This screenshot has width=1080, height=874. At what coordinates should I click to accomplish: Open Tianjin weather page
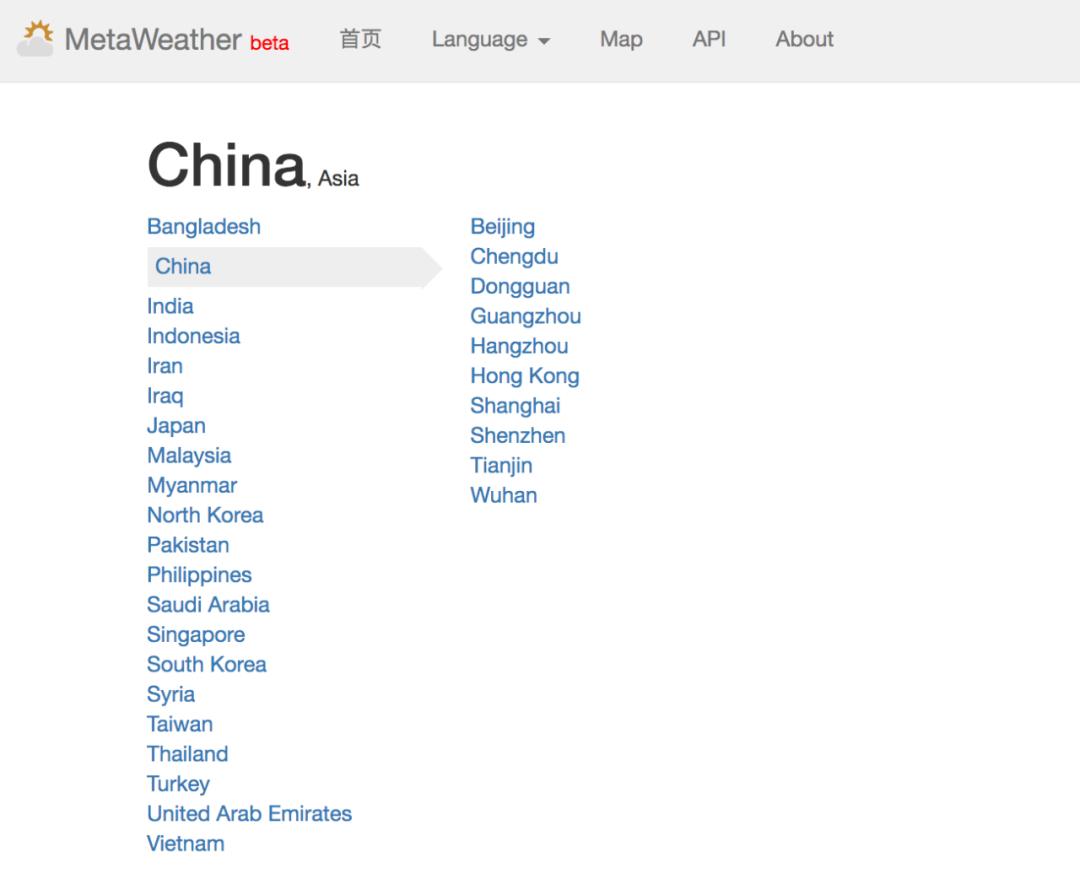501,466
